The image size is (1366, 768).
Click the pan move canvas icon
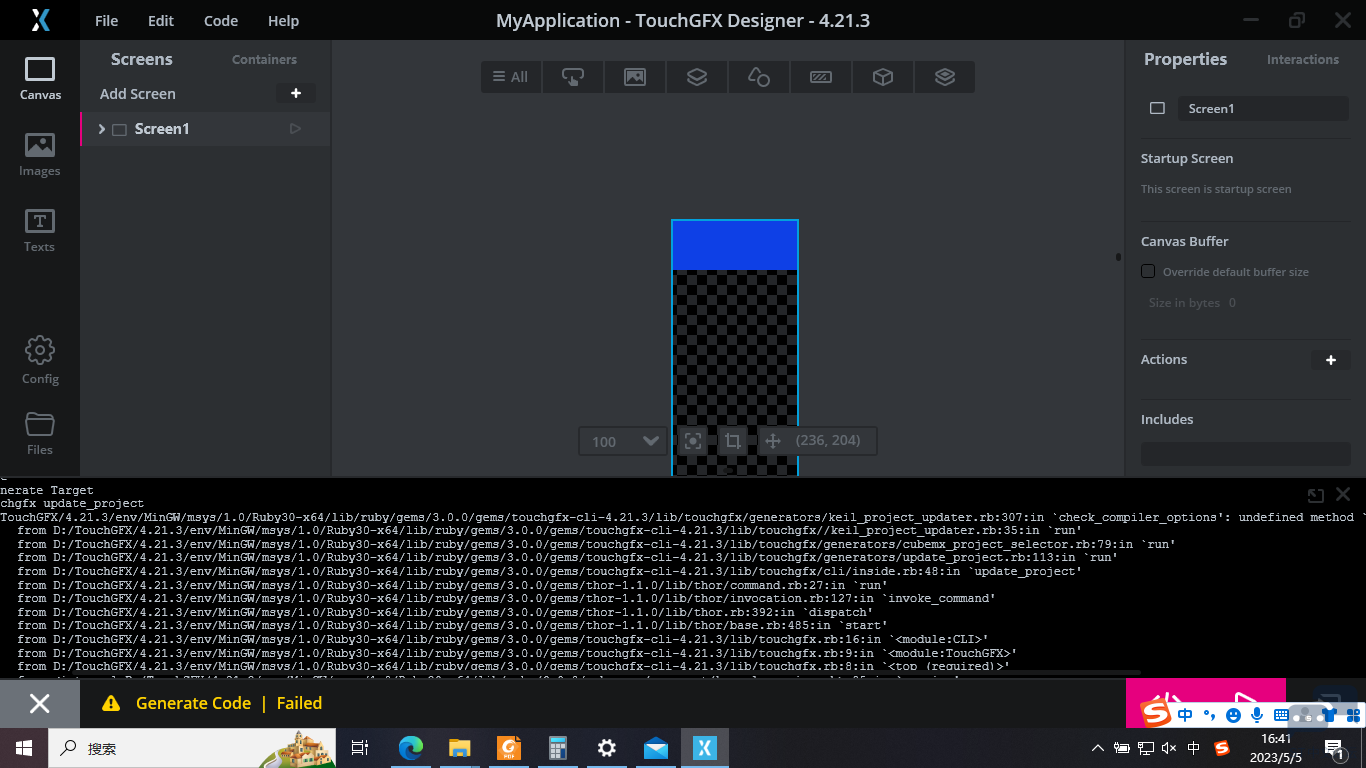point(772,441)
